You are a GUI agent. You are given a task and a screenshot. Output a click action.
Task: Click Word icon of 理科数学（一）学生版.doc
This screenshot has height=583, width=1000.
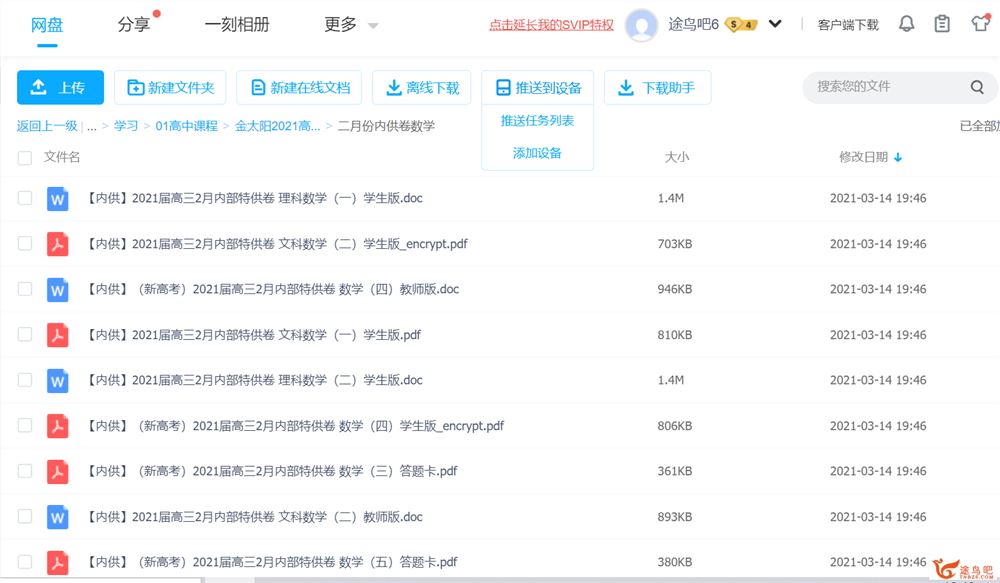[57, 198]
